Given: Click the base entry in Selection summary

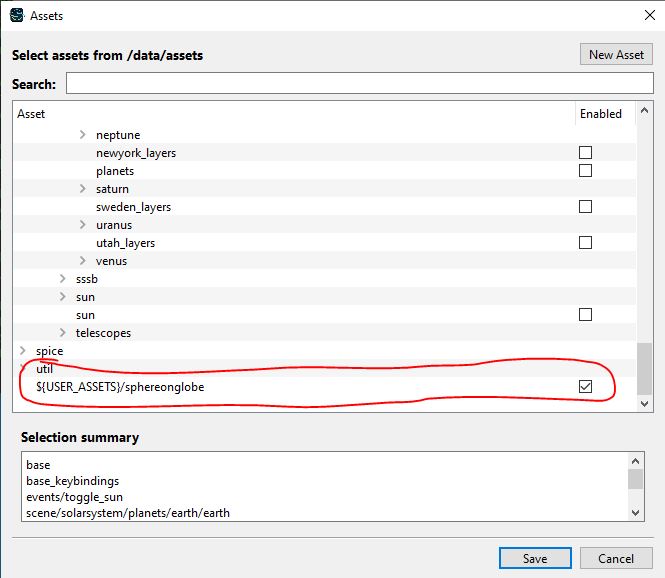Looking at the screenshot, I should click(x=38, y=465).
